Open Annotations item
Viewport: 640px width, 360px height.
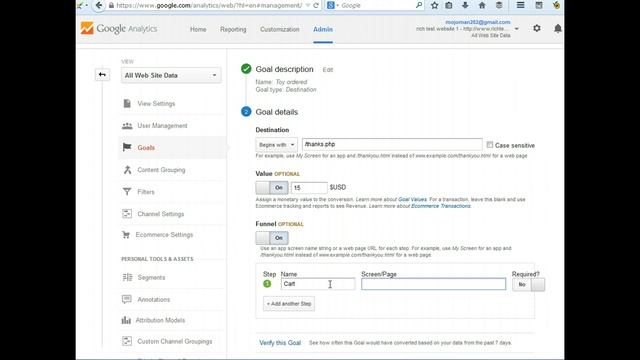pyautogui.click(x=153, y=300)
